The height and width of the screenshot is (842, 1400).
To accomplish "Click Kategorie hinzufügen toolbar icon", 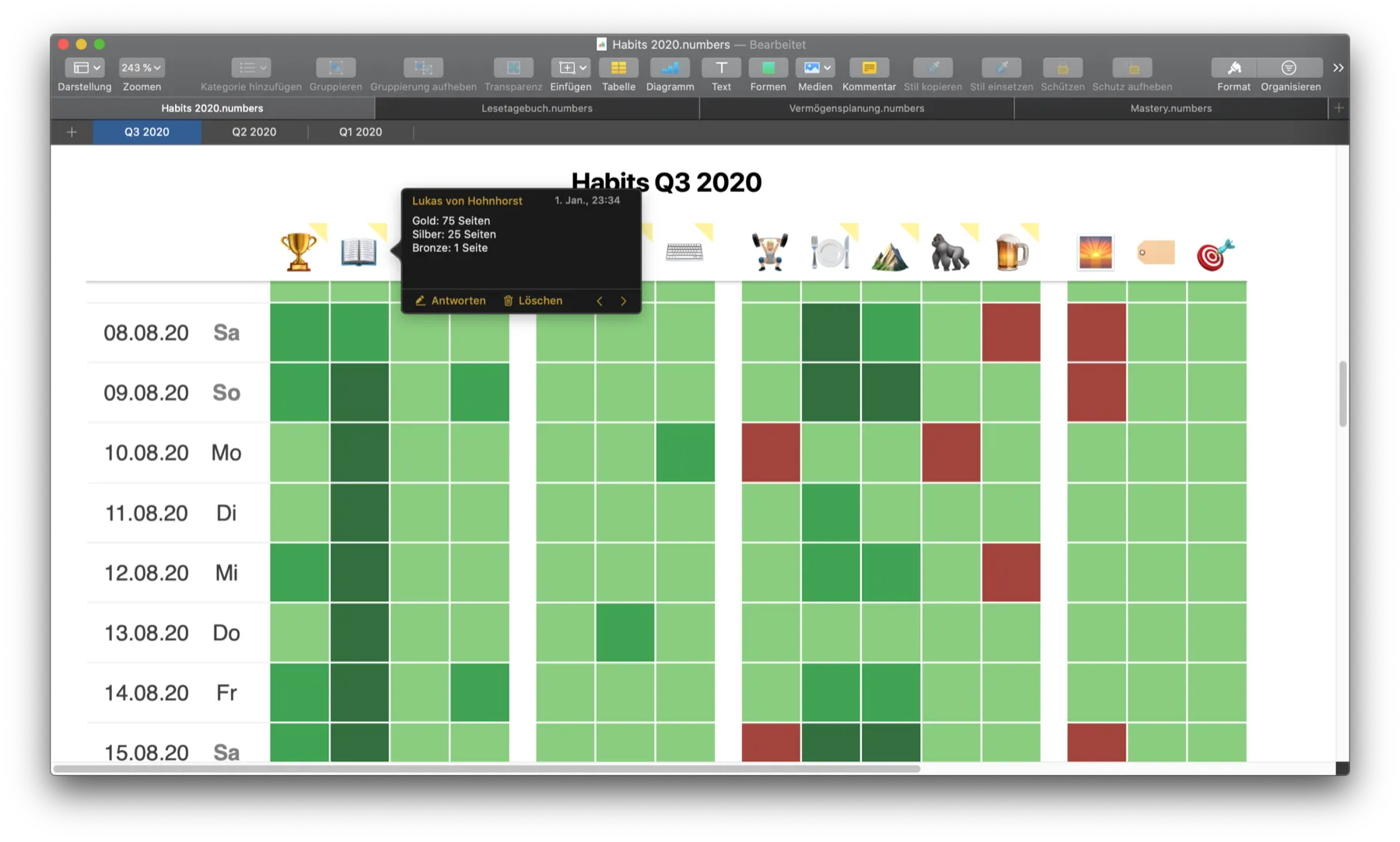I will [250, 68].
